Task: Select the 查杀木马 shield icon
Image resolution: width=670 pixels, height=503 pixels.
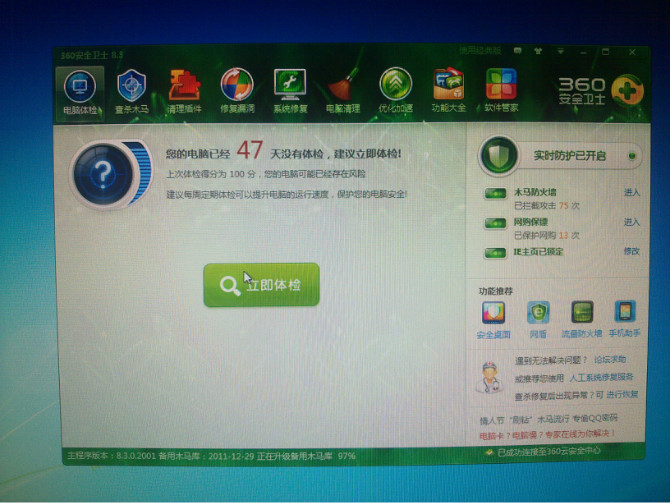Action: point(132,91)
